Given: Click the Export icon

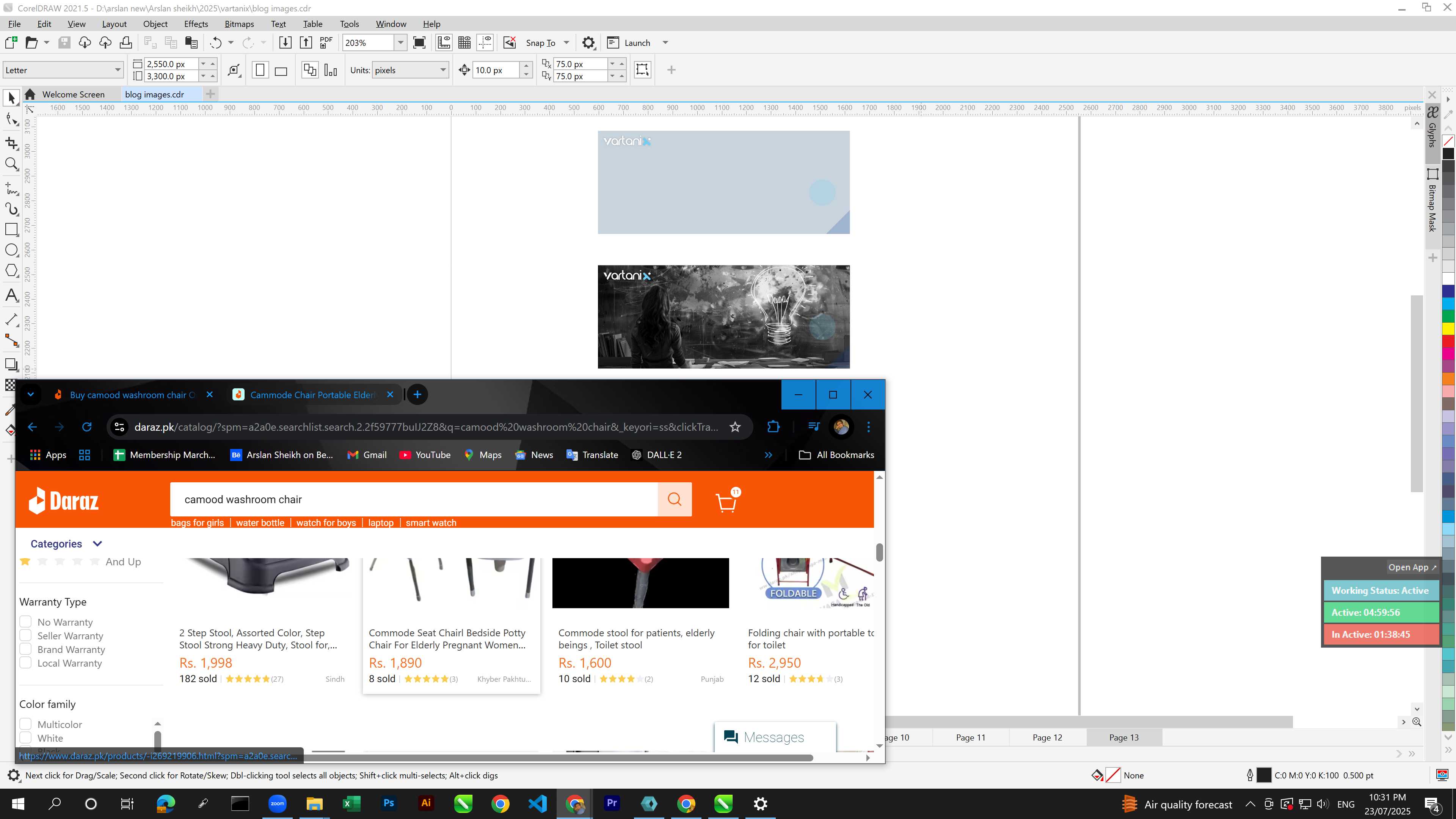Looking at the screenshot, I should [x=306, y=42].
